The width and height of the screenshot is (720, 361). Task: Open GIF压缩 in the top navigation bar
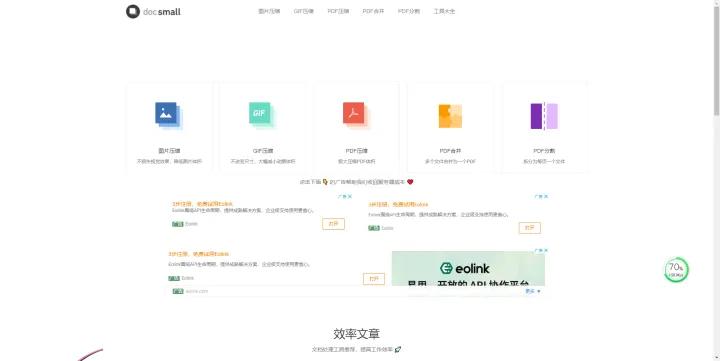pos(304,11)
